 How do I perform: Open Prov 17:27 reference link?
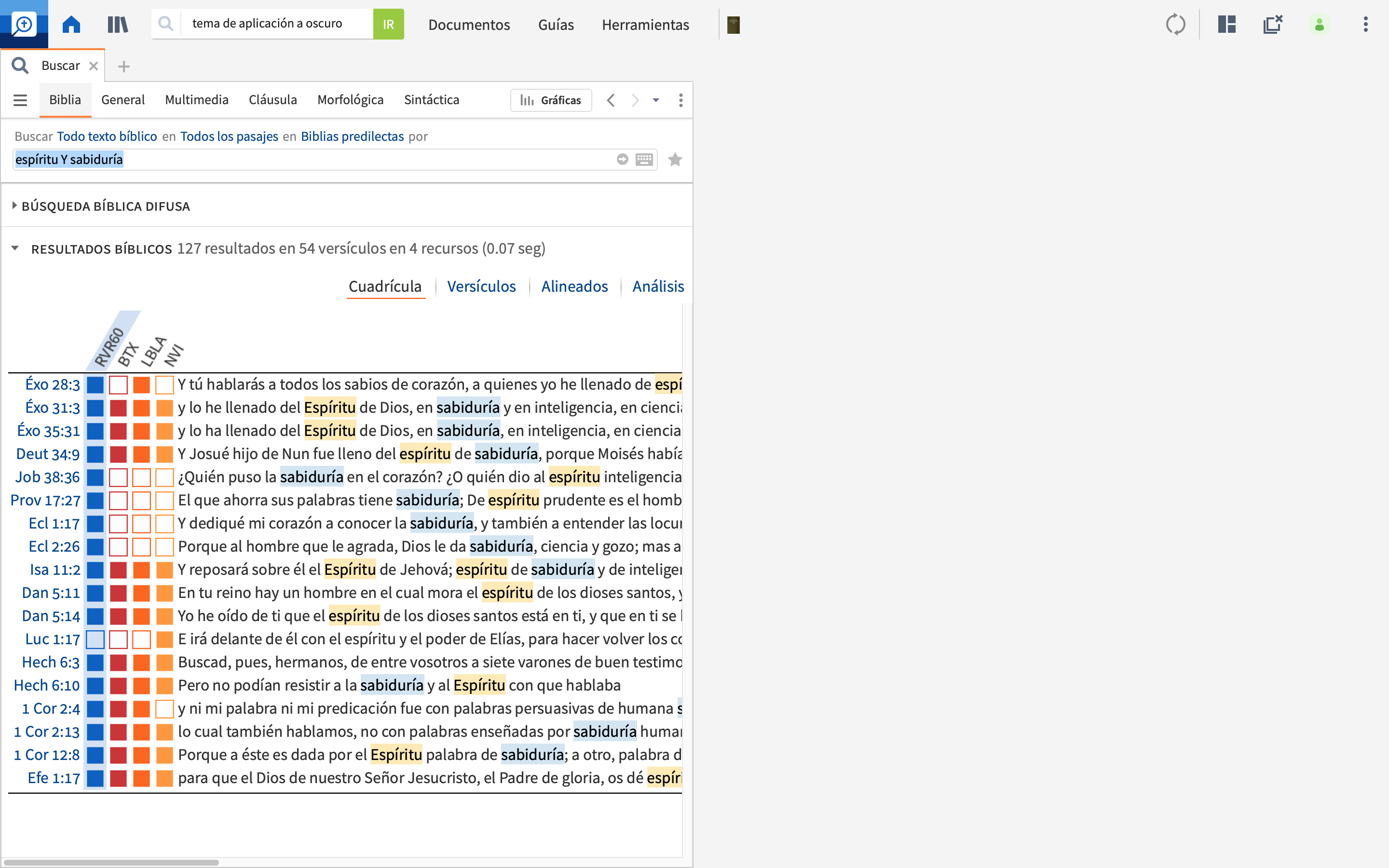(45, 501)
